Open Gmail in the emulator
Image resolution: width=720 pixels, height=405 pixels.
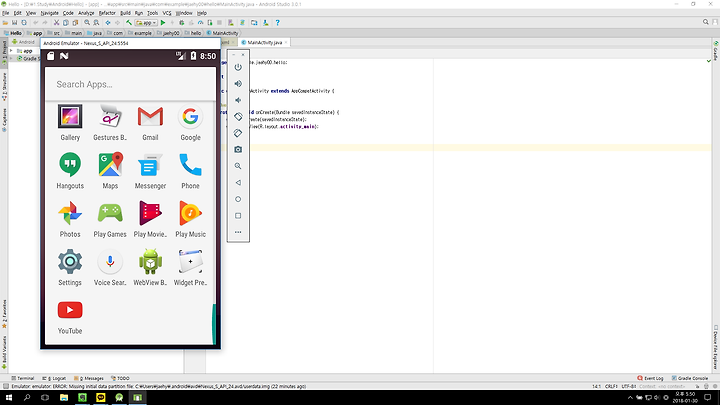click(x=150, y=117)
